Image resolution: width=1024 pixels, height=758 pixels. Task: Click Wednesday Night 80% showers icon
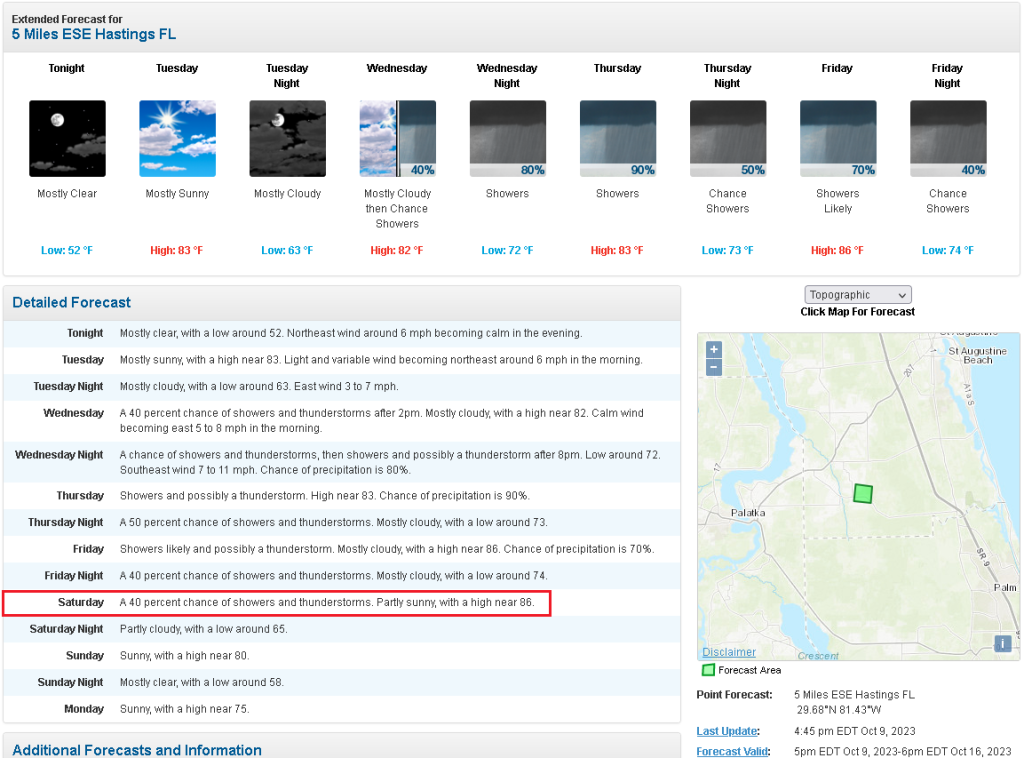(507, 138)
